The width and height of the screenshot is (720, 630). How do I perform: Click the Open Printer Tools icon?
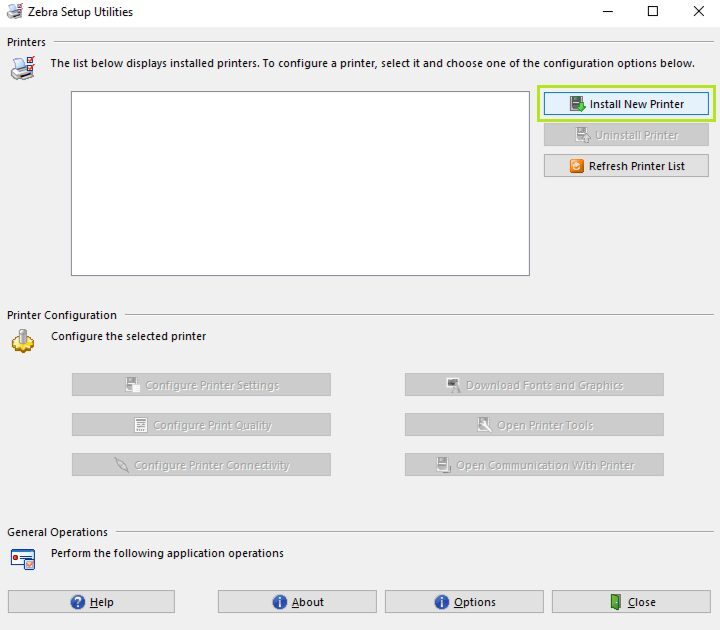[484, 425]
